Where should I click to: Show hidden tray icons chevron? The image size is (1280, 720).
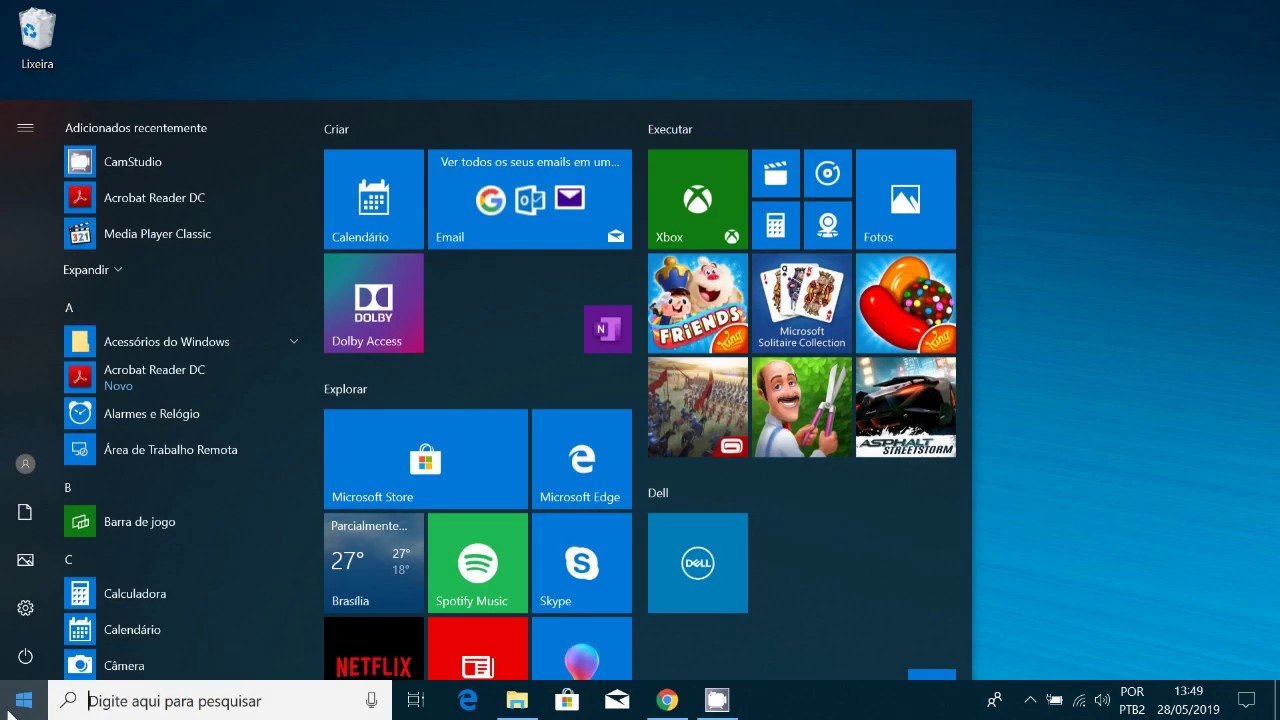[1030, 700]
